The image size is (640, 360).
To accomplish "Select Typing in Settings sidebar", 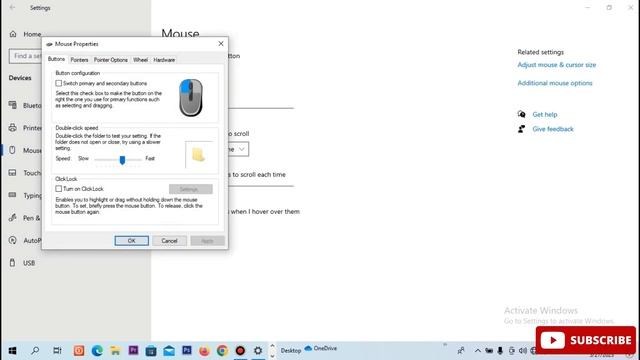I will coord(25,196).
